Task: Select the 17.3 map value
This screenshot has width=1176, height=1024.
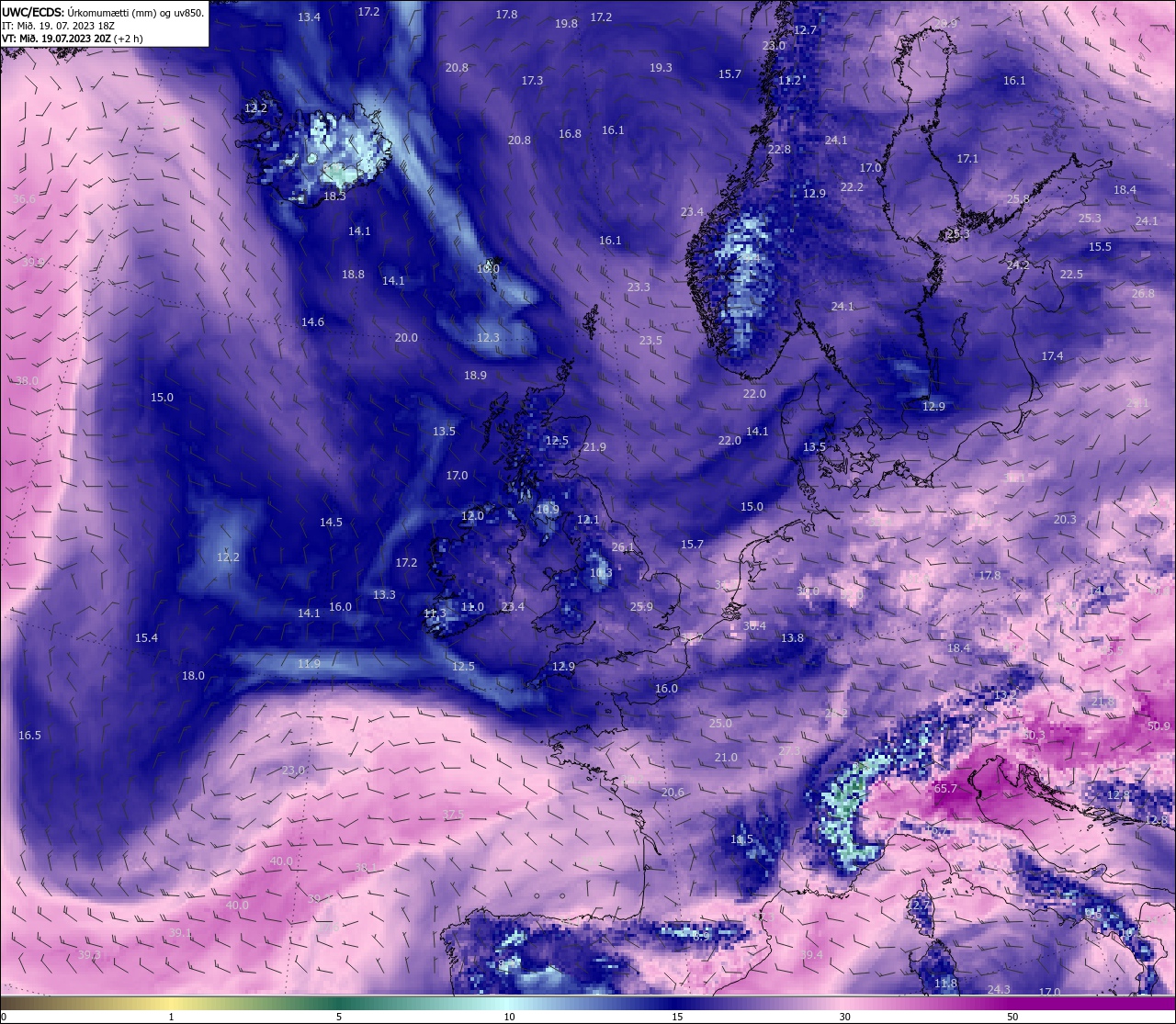Action: (532, 81)
